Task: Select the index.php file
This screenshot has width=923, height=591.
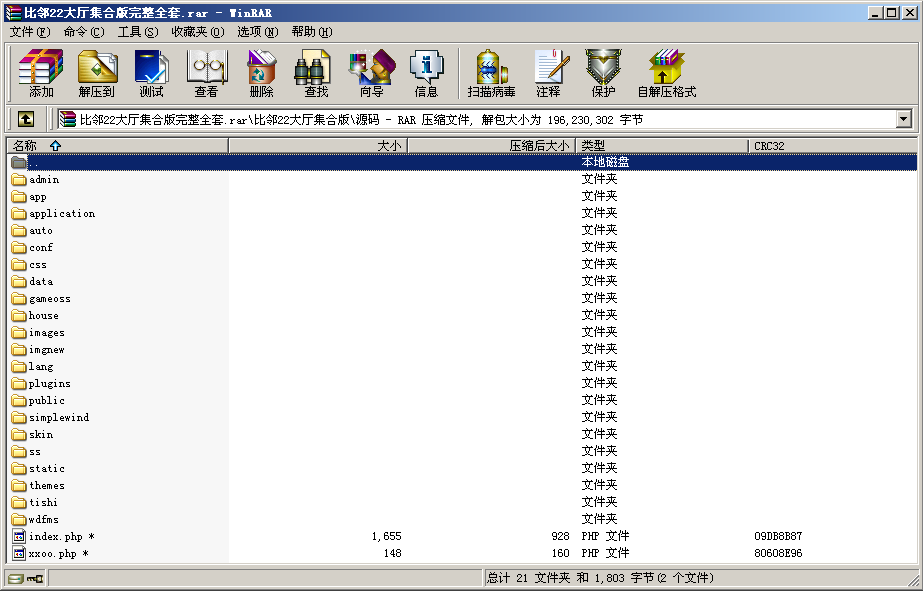Action: 58,537
